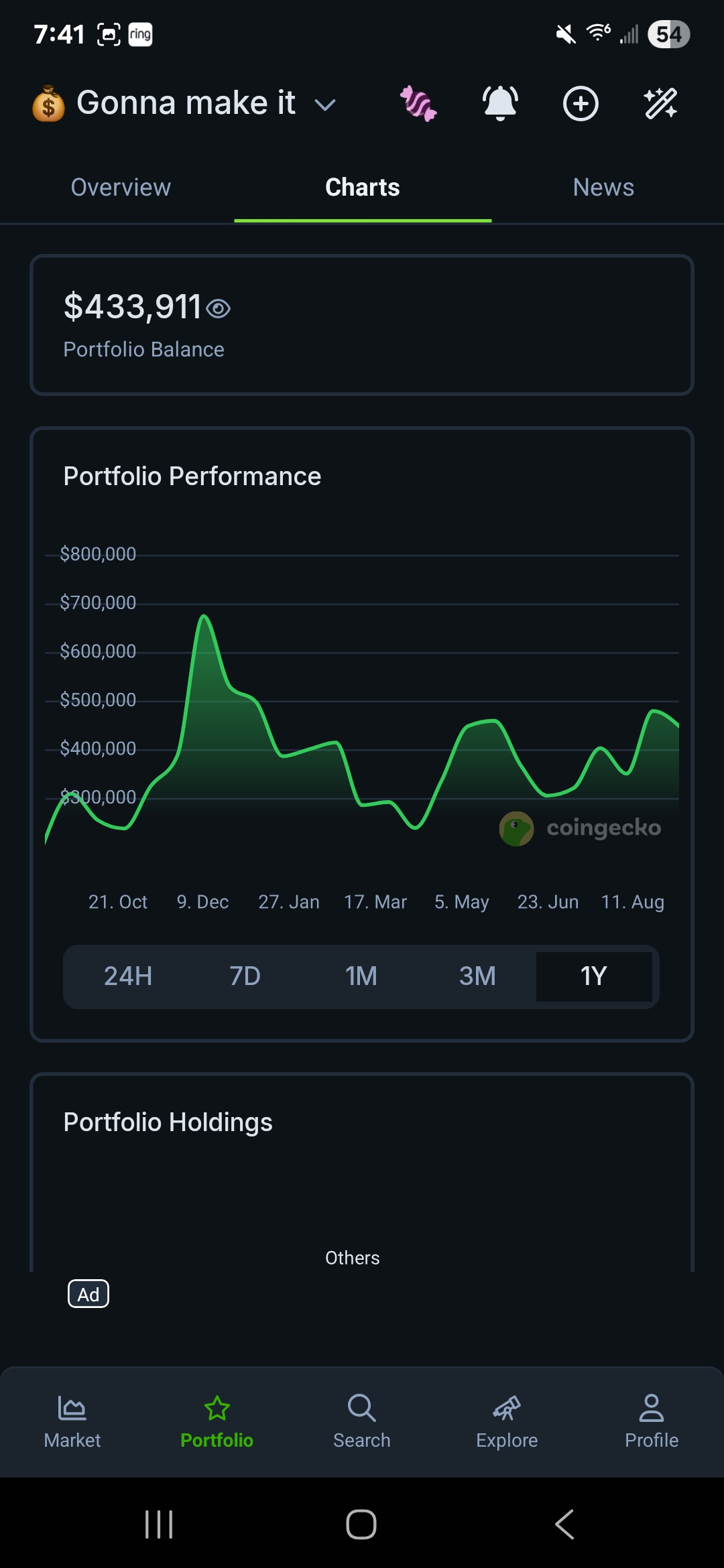Open Market from bottom navigation
This screenshot has height=1568, width=724.
[x=72, y=1422]
